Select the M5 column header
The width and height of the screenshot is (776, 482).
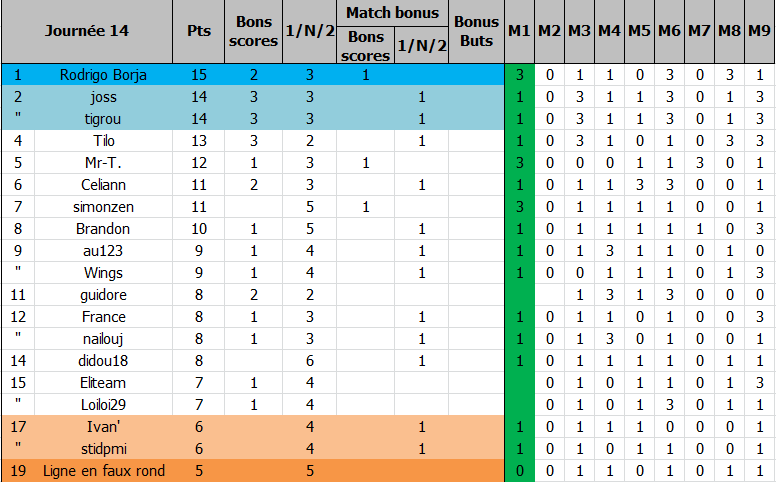point(639,31)
